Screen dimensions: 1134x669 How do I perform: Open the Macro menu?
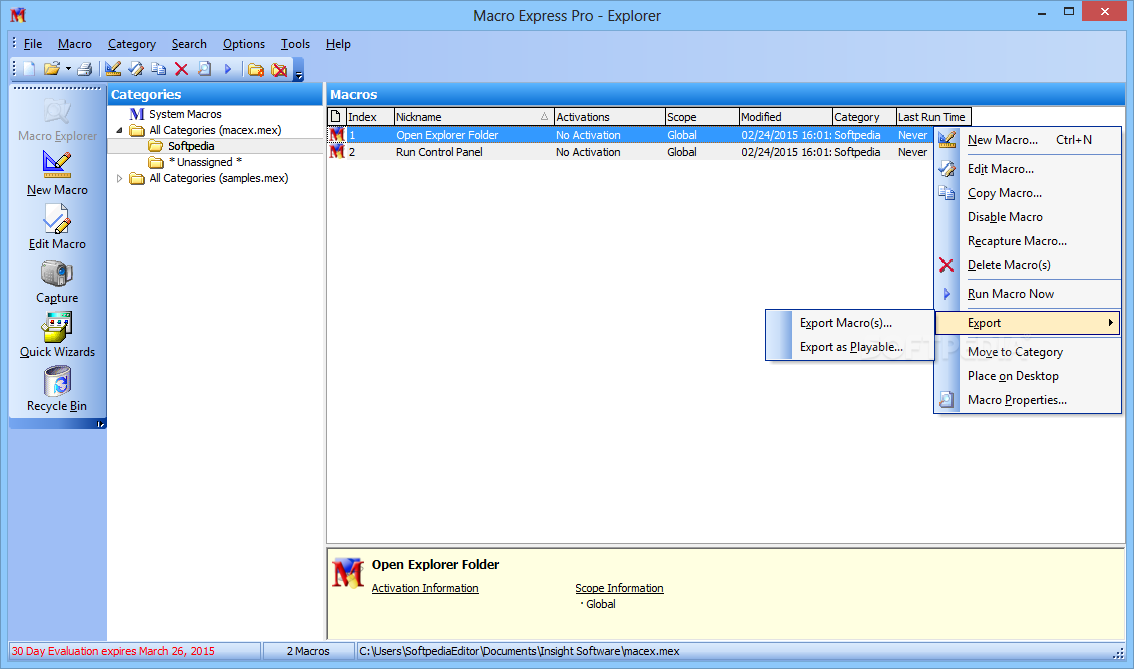74,44
